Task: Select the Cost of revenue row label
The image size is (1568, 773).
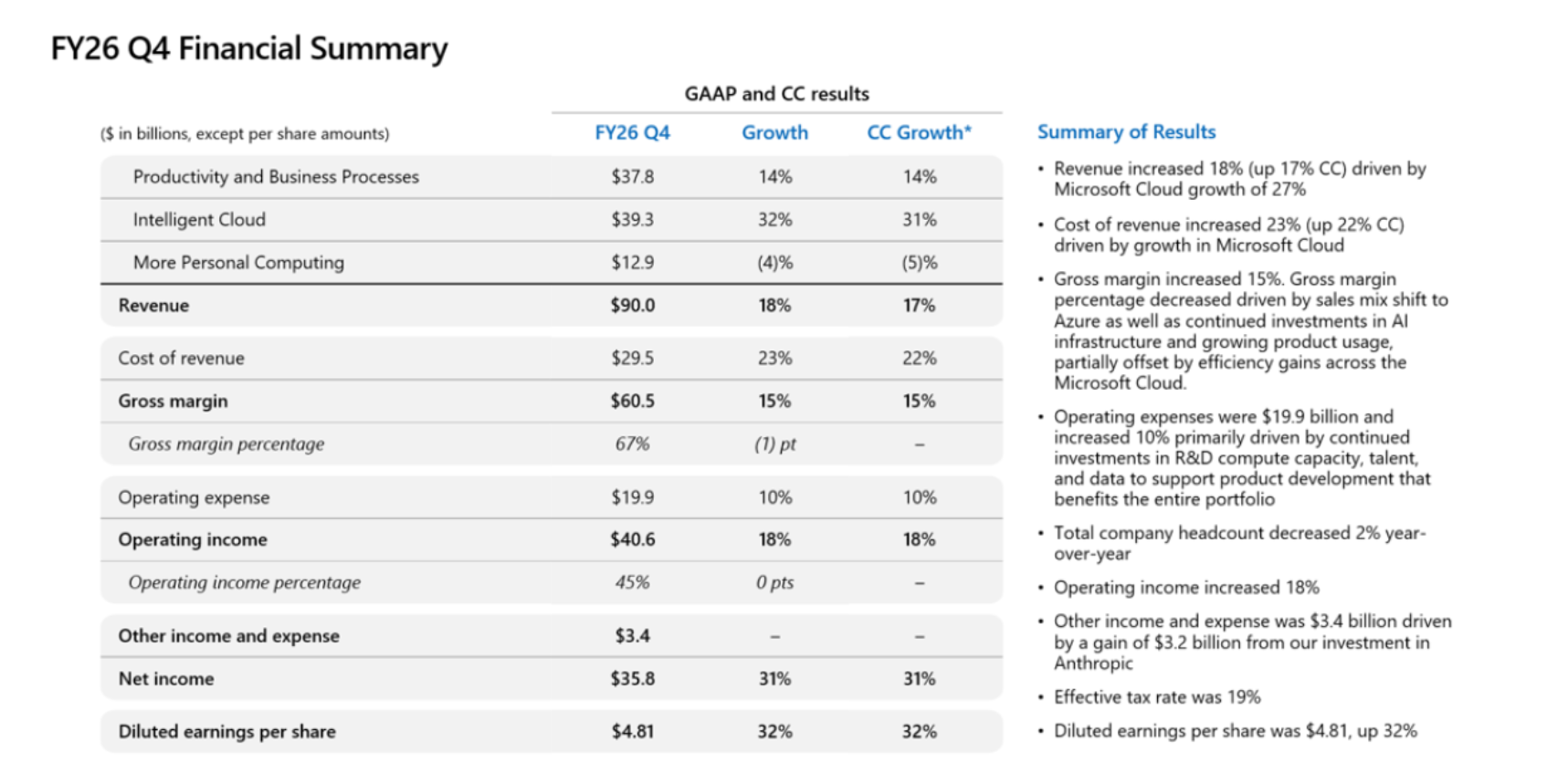Action: (x=181, y=359)
